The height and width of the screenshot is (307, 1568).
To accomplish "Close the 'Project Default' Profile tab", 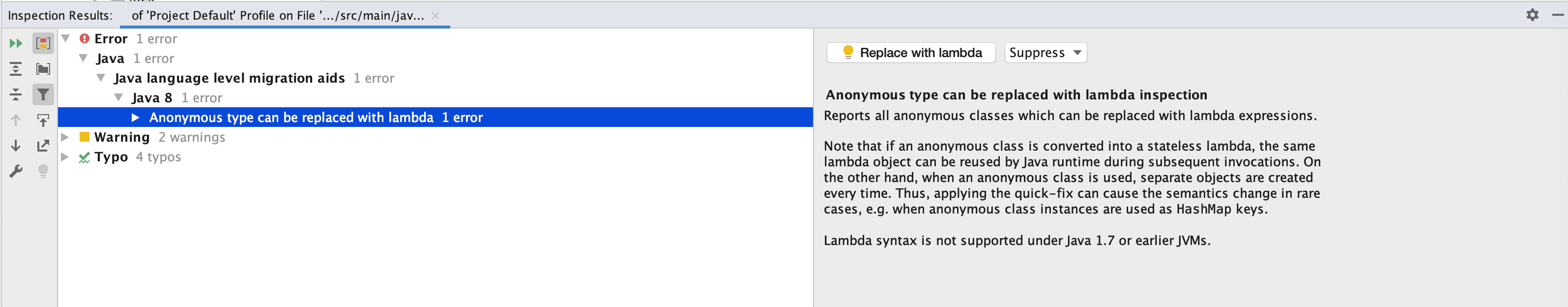I will click(435, 16).
